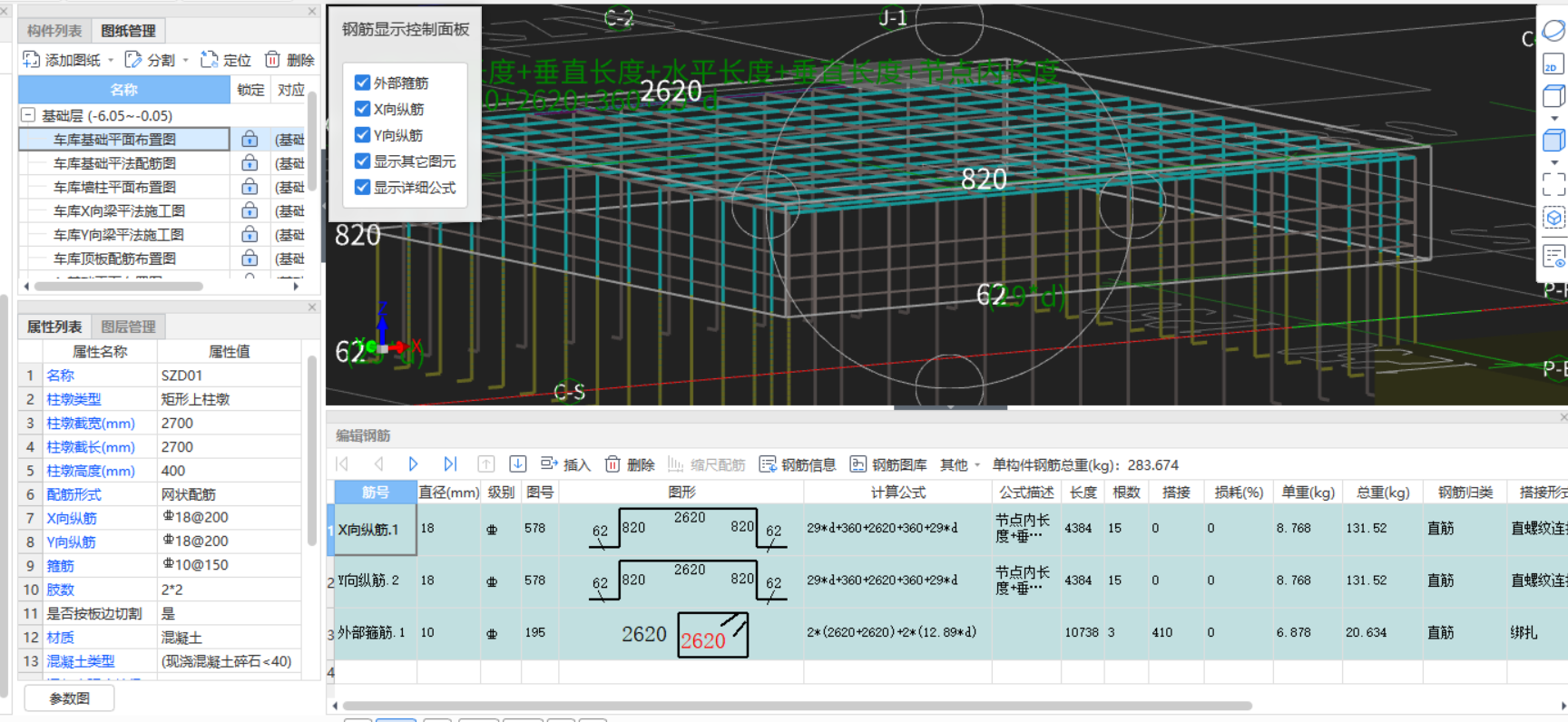This screenshot has height=722, width=1568.
Task: Toggle 显示详细公式 checkbox
Action: [x=362, y=188]
